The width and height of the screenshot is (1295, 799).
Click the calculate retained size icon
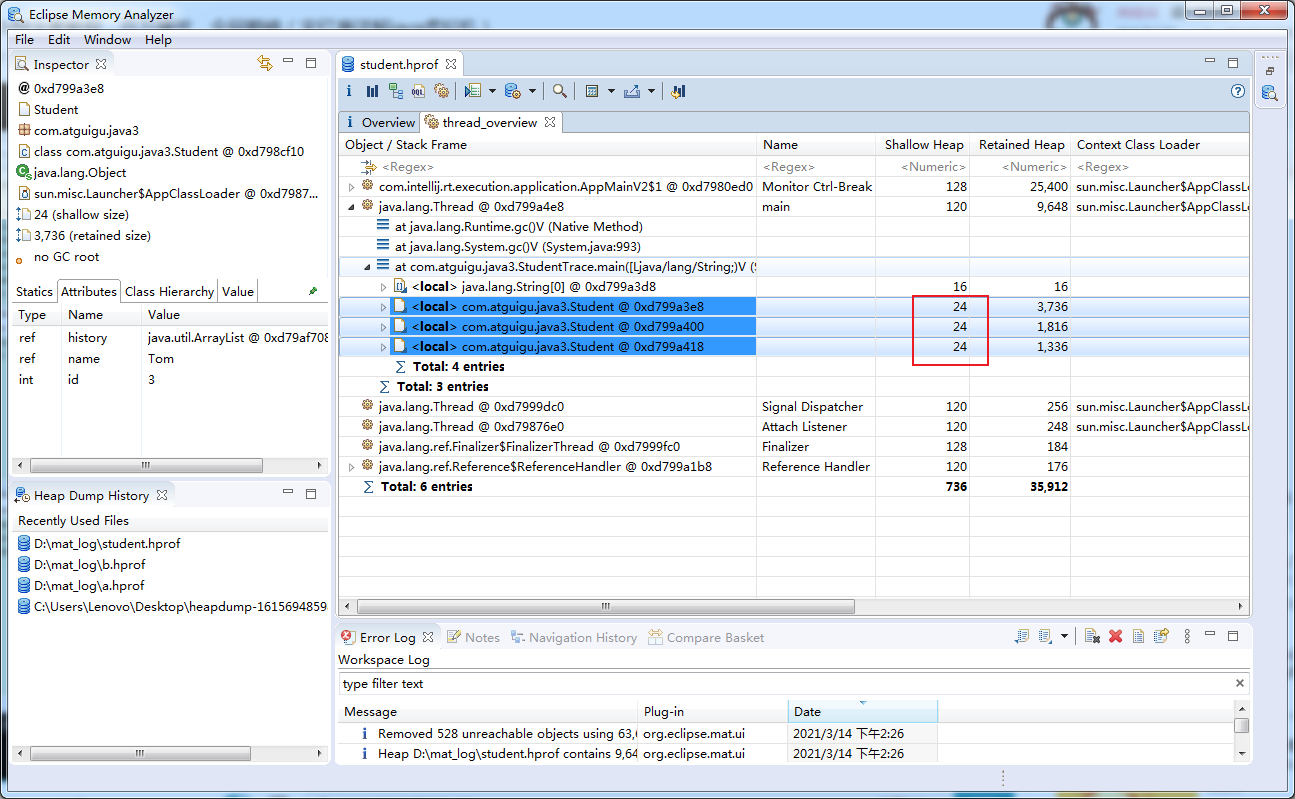pos(591,91)
